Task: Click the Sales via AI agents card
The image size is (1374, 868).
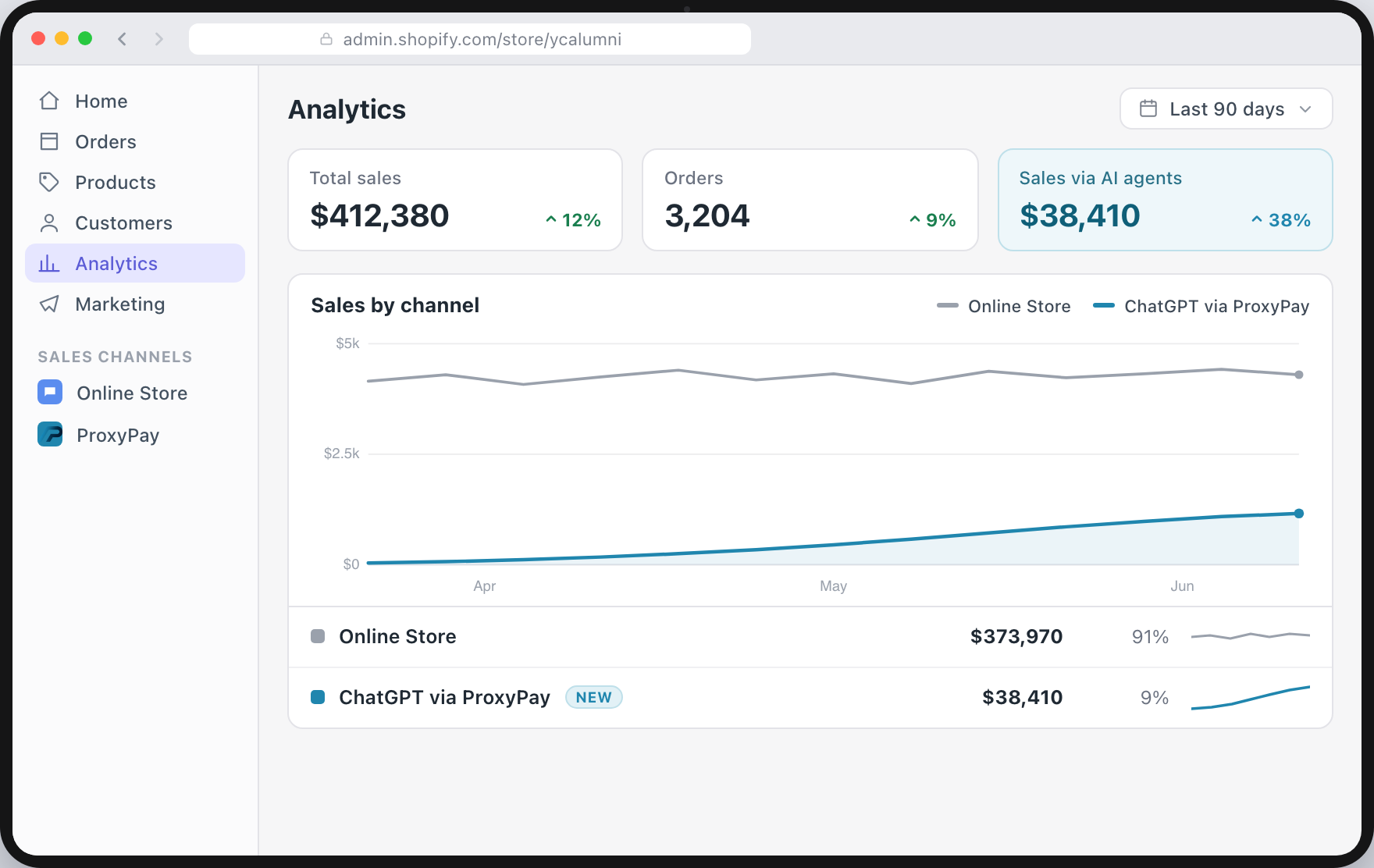Action: (1165, 200)
